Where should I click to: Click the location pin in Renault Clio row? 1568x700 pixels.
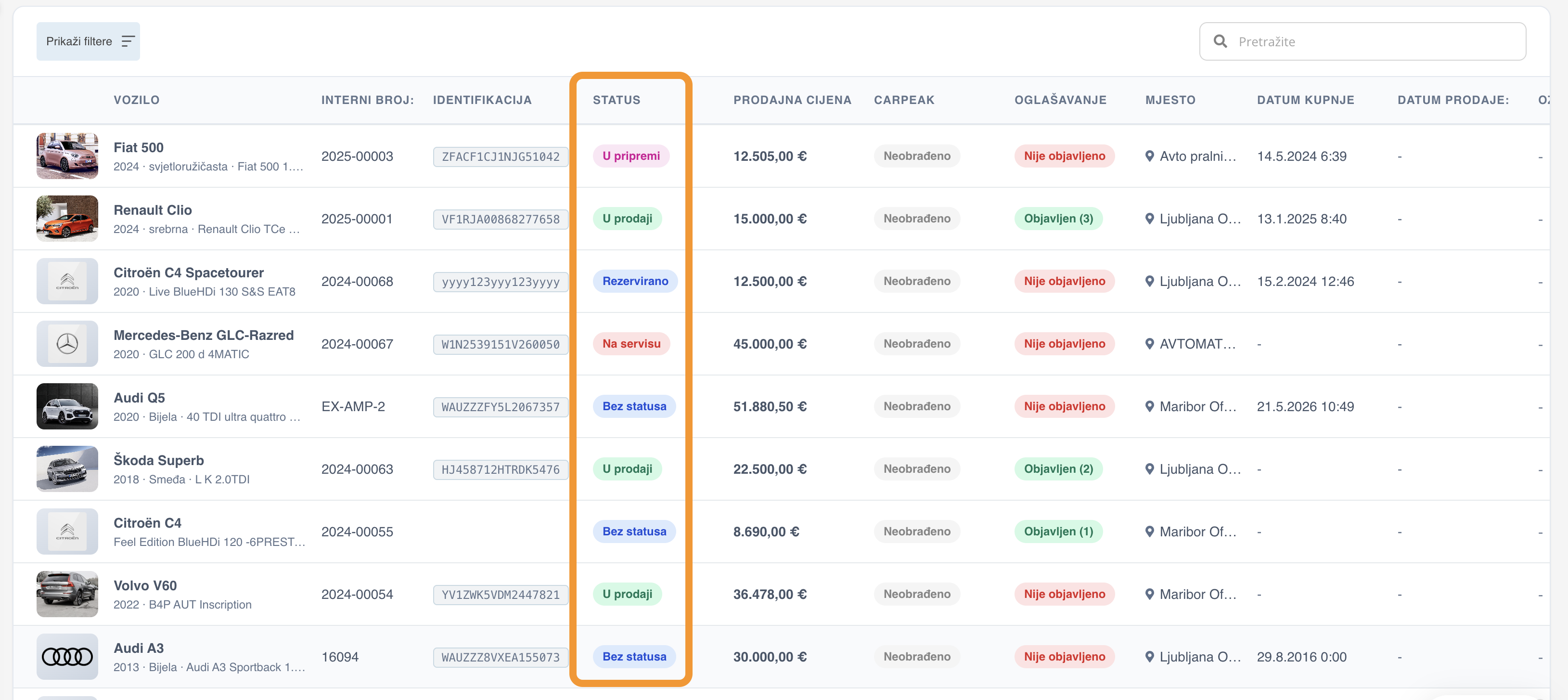coord(1149,219)
